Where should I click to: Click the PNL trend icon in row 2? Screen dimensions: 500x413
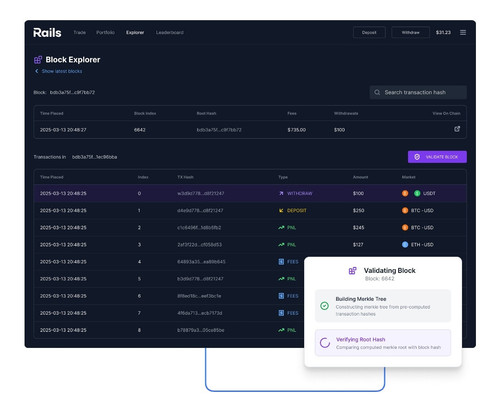coord(281,228)
